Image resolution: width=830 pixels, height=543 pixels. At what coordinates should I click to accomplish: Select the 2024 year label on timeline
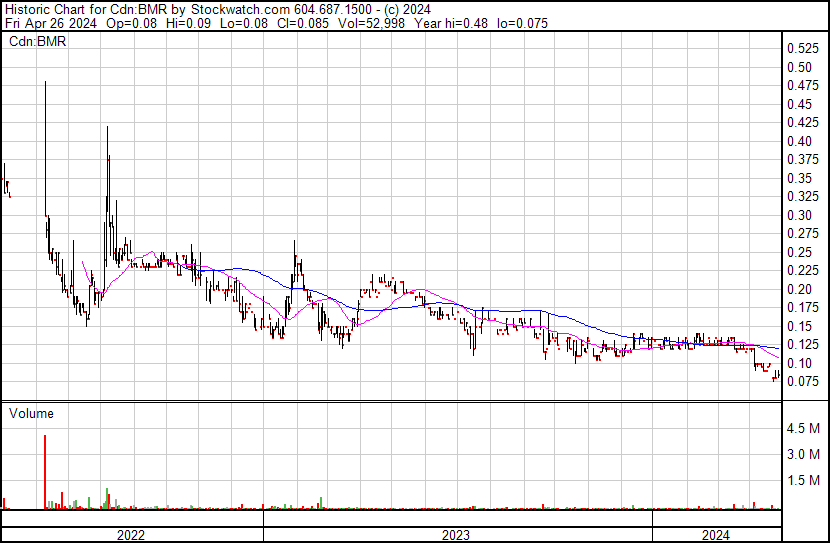[715, 534]
